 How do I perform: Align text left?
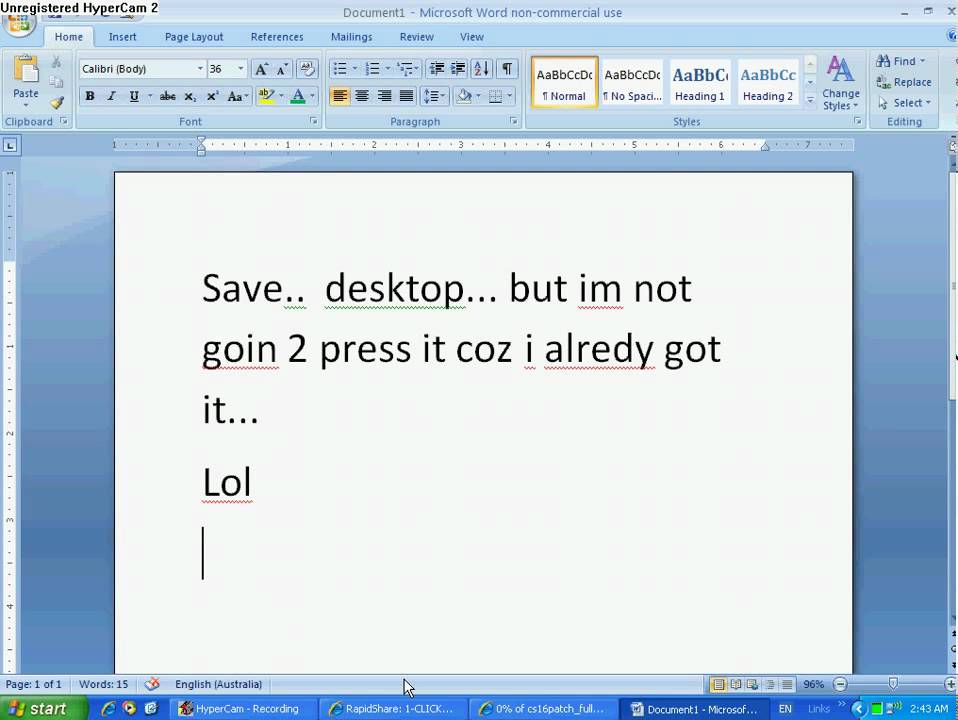pos(340,97)
